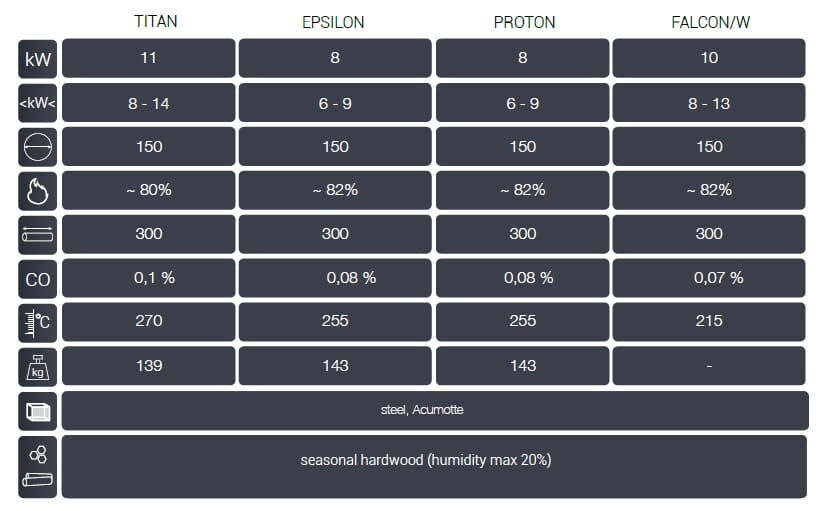The height and width of the screenshot is (511, 826).
Task: Click FALCON/W's 0,07 % CO cell
Action: point(709,278)
